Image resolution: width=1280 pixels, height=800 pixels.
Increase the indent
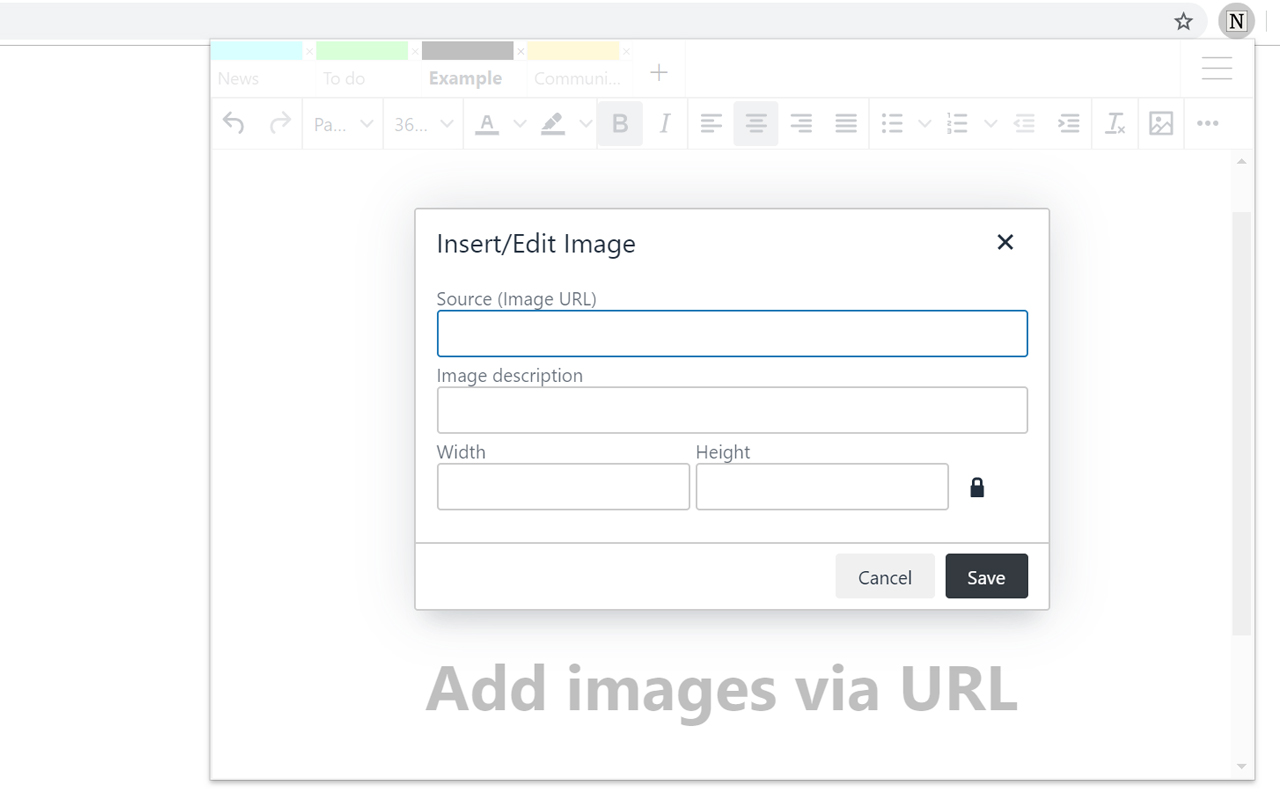pos(1069,124)
